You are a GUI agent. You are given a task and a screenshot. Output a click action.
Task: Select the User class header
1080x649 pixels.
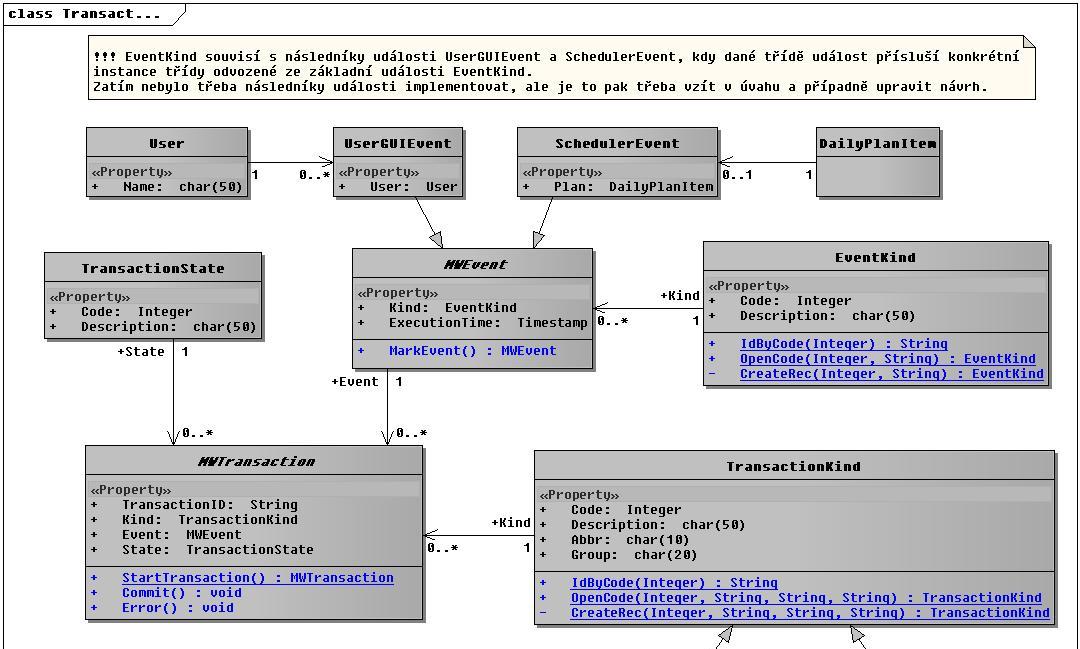[x=167, y=143]
